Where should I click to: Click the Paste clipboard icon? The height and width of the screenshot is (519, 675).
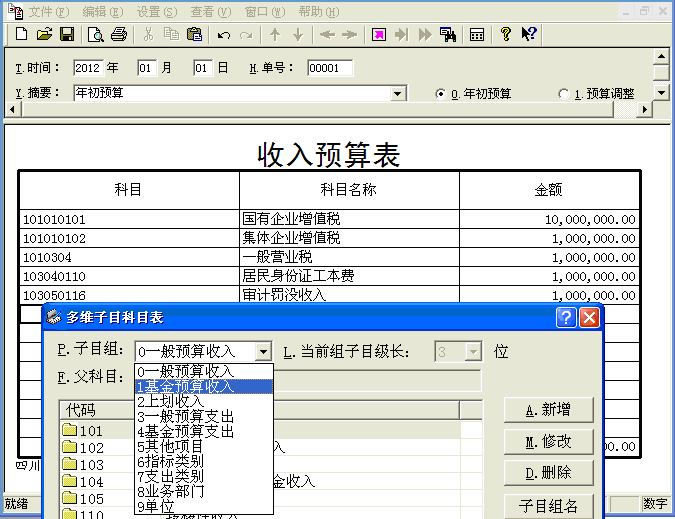click(194, 34)
